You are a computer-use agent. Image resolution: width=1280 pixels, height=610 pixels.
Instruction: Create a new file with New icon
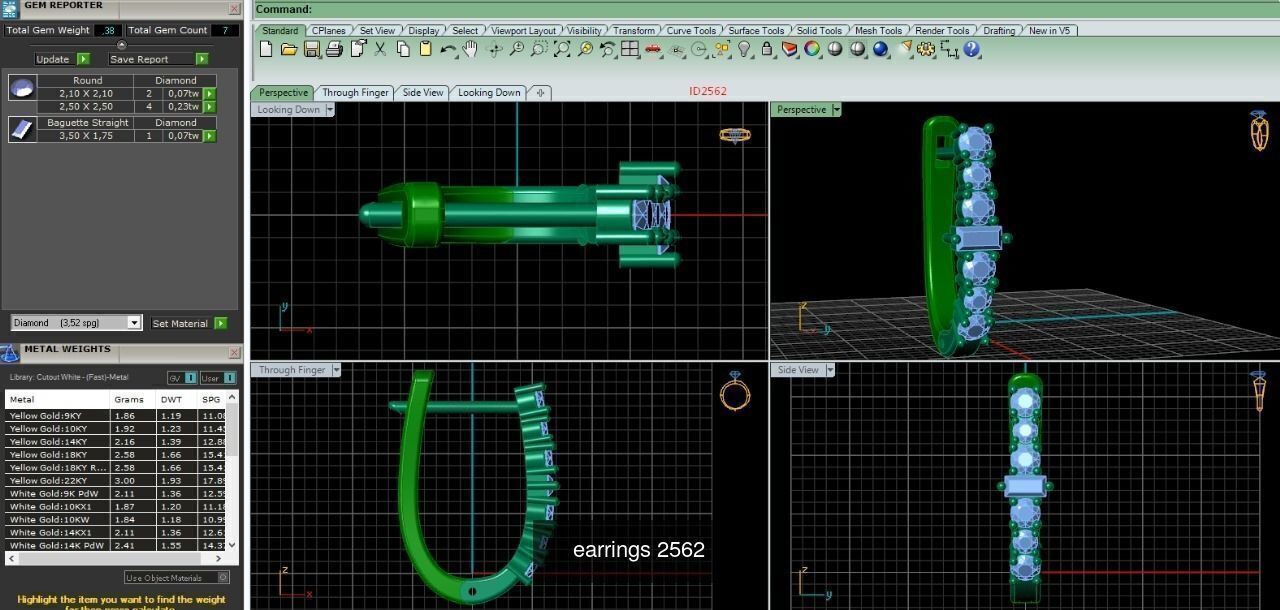click(267, 49)
